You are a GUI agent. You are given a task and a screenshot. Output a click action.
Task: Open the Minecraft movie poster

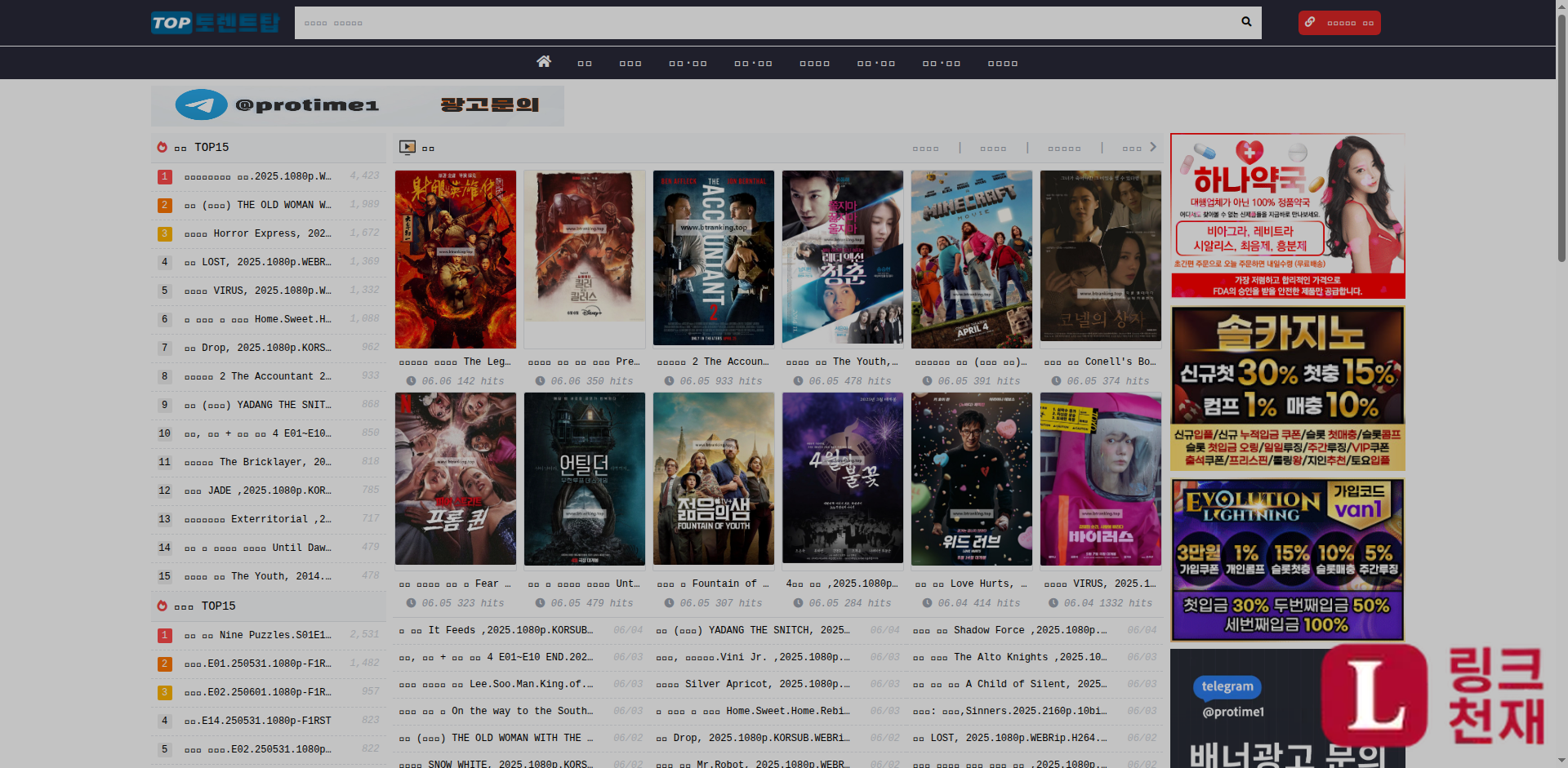(x=972, y=260)
